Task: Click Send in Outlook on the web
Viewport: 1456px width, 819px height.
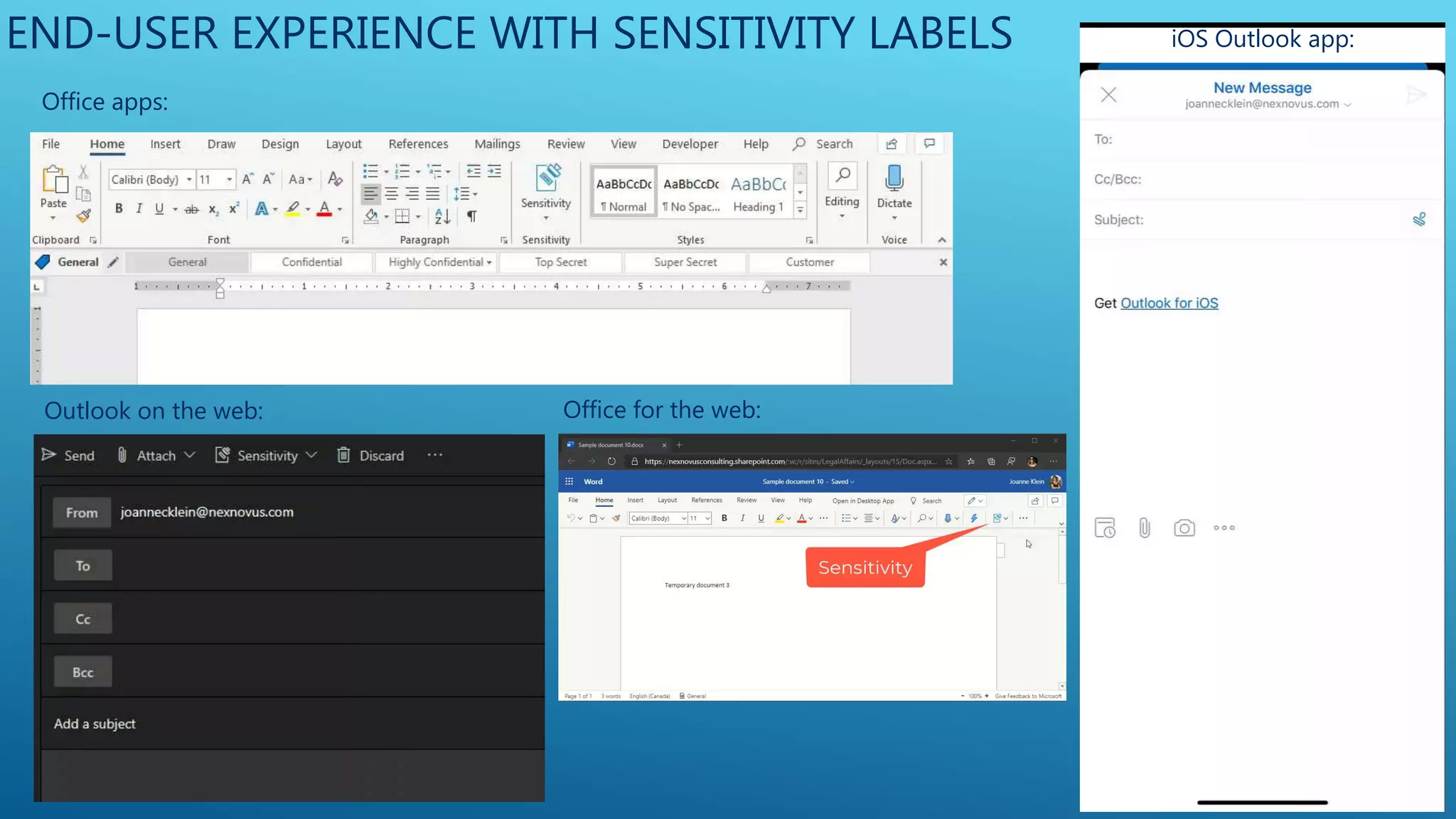Action: (68, 456)
